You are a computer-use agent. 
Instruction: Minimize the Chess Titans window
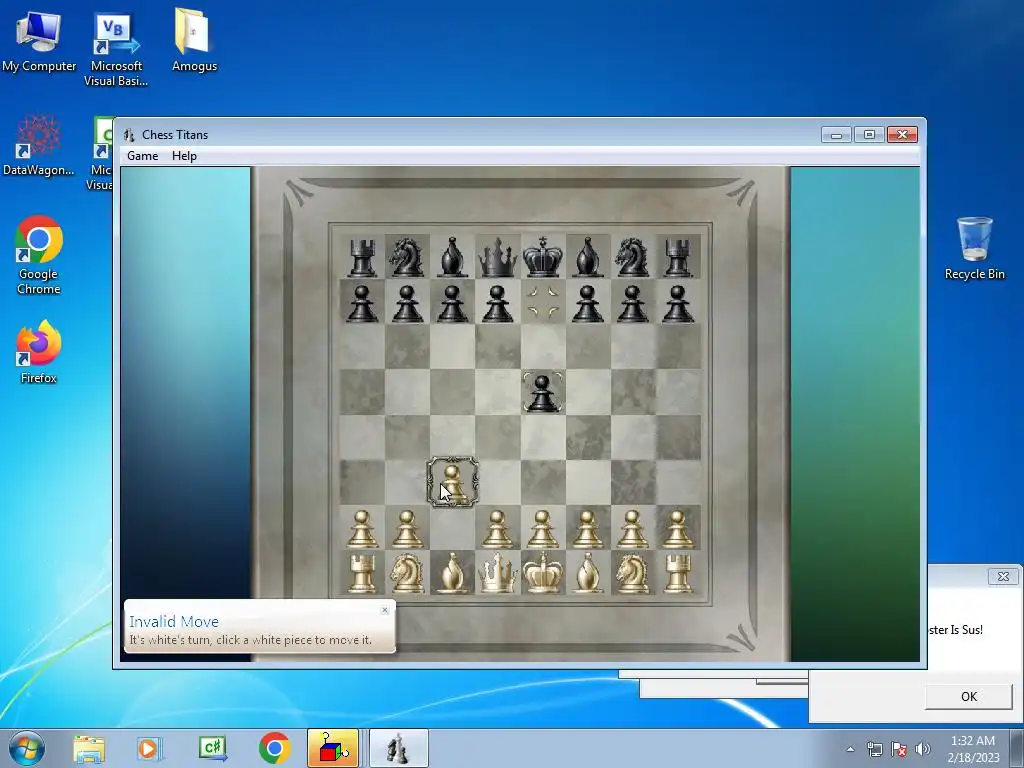click(x=836, y=135)
